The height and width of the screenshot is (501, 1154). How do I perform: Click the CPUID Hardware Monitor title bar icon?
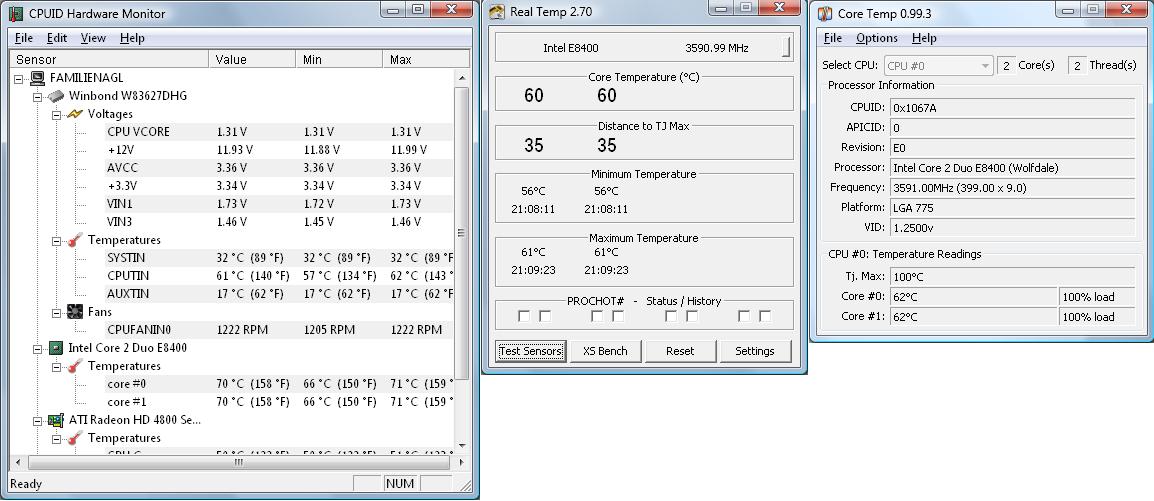point(15,13)
